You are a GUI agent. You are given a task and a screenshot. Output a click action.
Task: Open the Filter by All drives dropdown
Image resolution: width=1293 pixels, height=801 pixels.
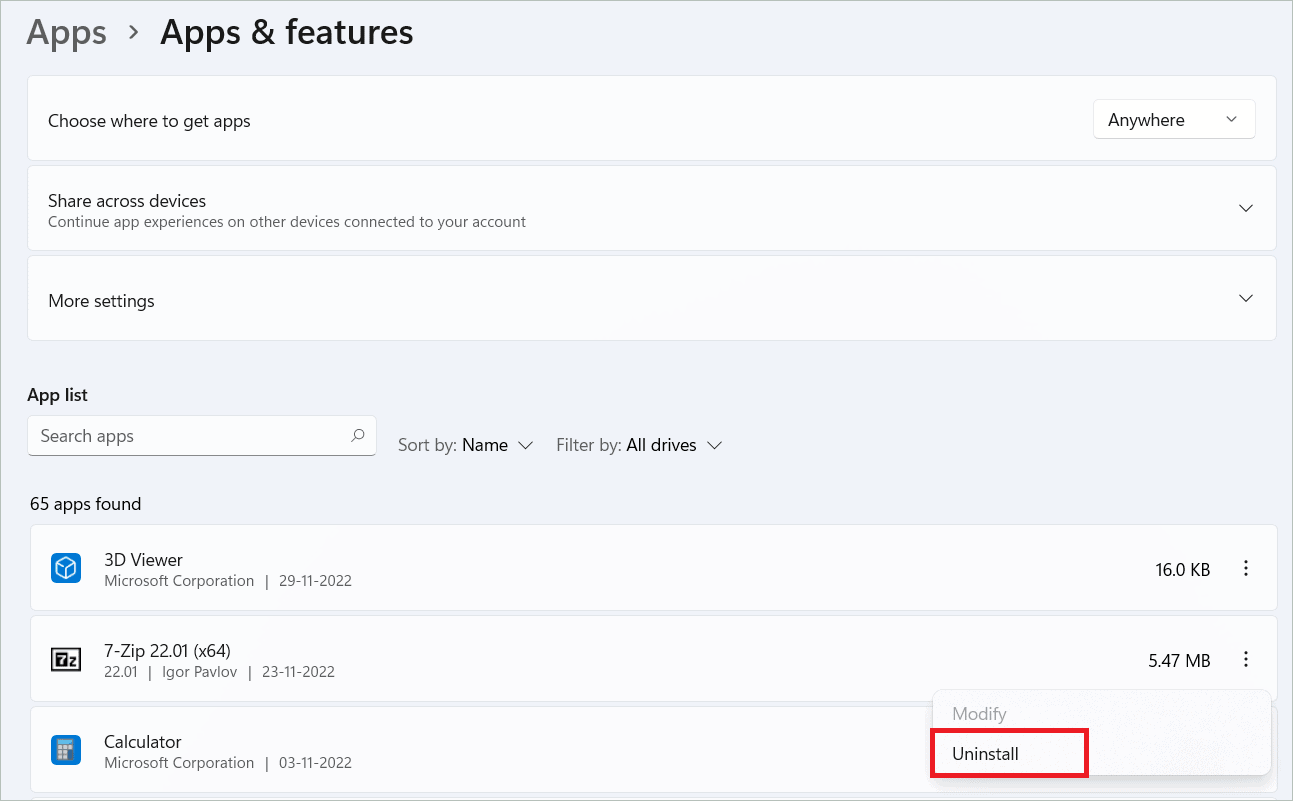639,445
